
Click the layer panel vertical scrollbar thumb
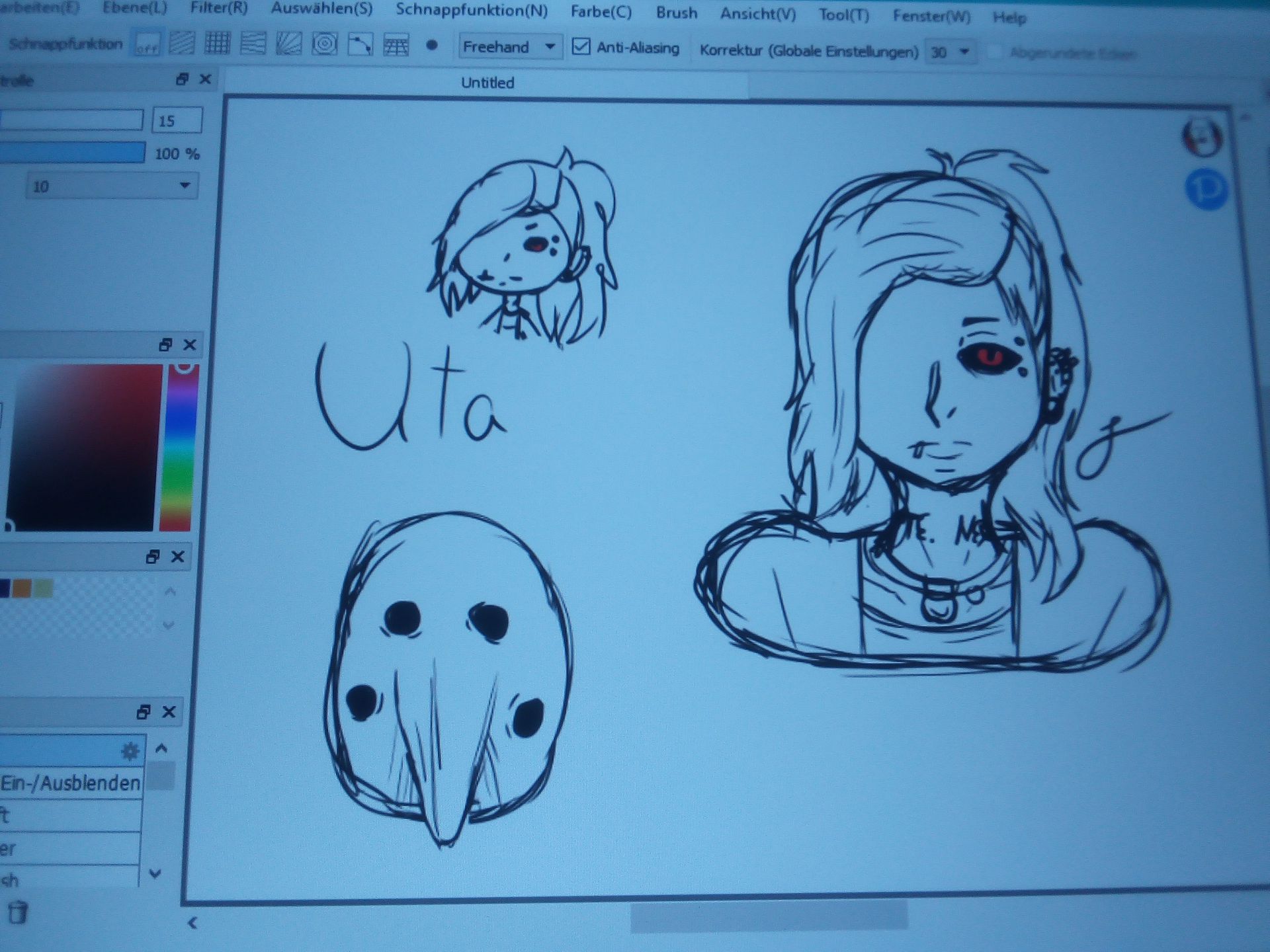pos(160,776)
